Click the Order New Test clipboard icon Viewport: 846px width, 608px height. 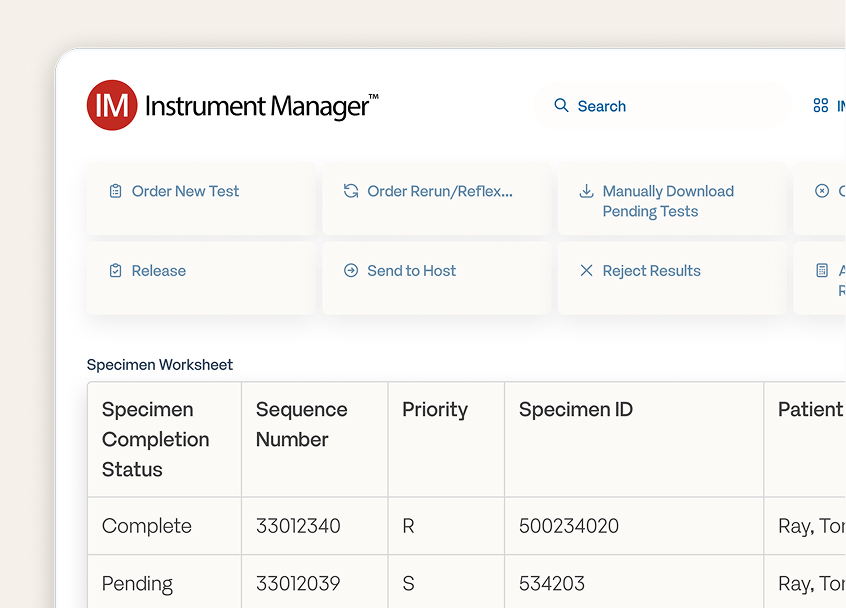[115, 191]
